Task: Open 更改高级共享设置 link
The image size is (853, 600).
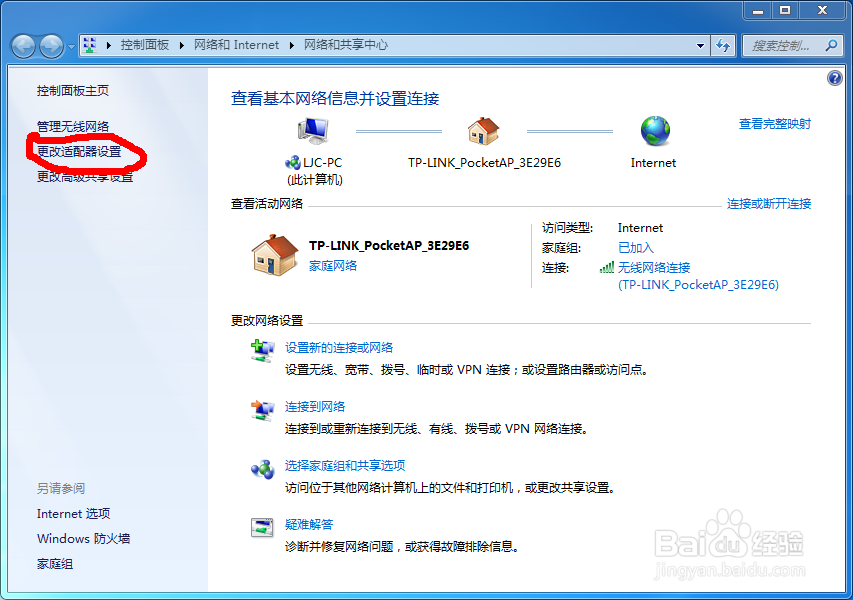Action: pyautogui.click(x=85, y=177)
